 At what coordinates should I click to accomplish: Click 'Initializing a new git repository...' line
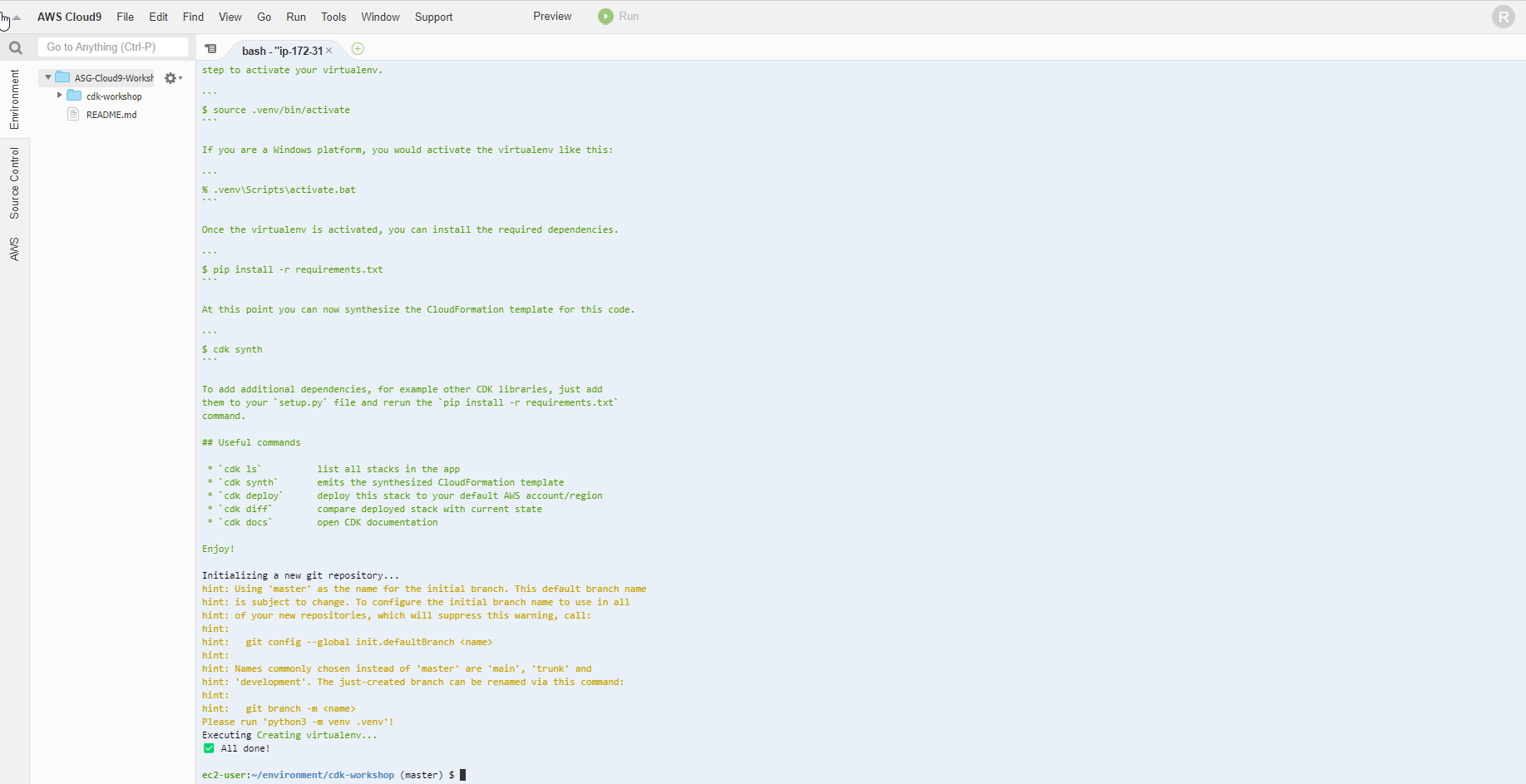(x=300, y=575)
